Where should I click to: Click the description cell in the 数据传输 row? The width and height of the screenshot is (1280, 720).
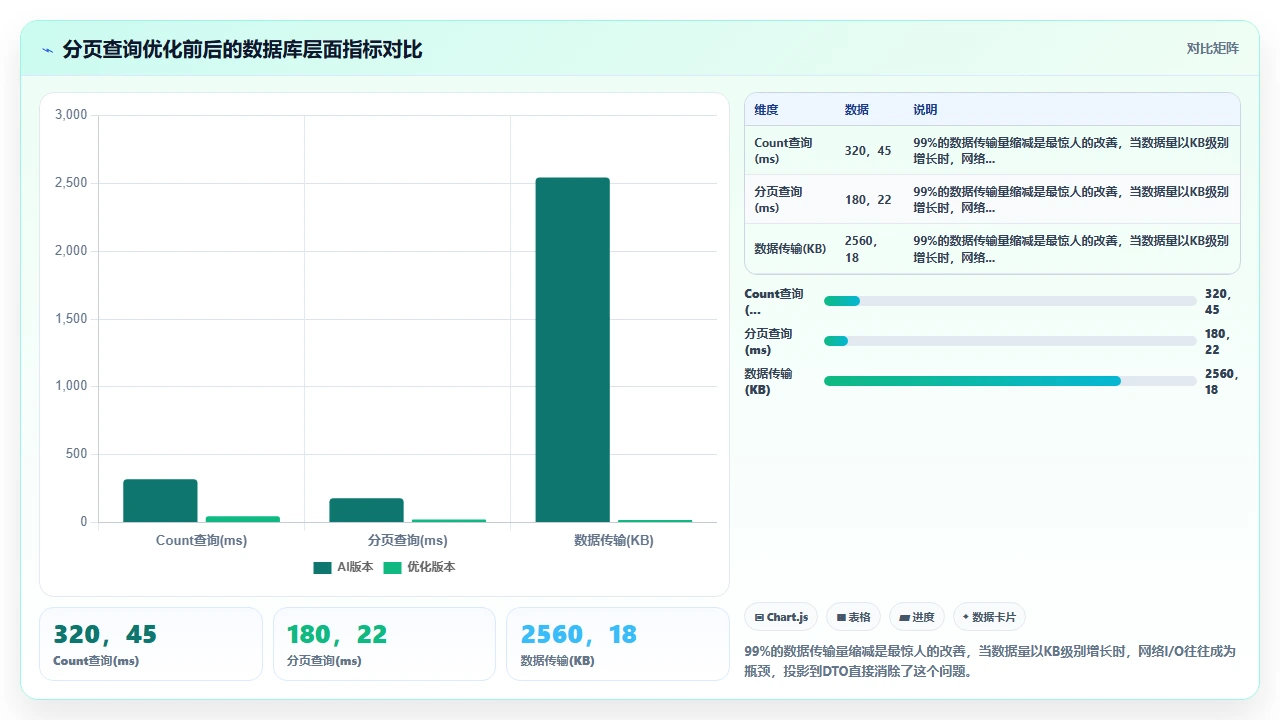click(x=1071, y=249)
